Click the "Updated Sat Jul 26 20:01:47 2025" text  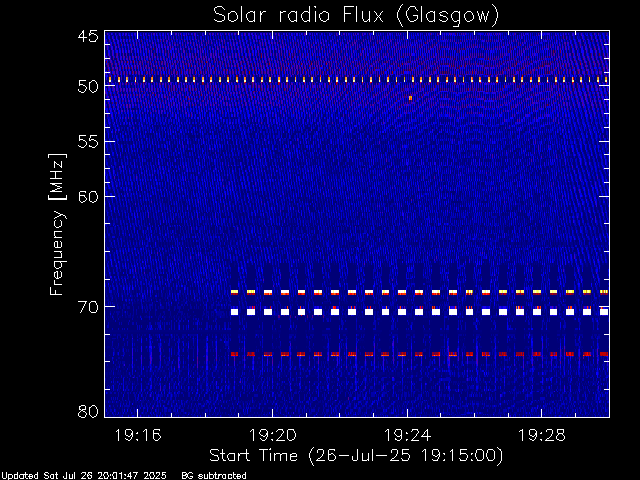coord(83,476)
